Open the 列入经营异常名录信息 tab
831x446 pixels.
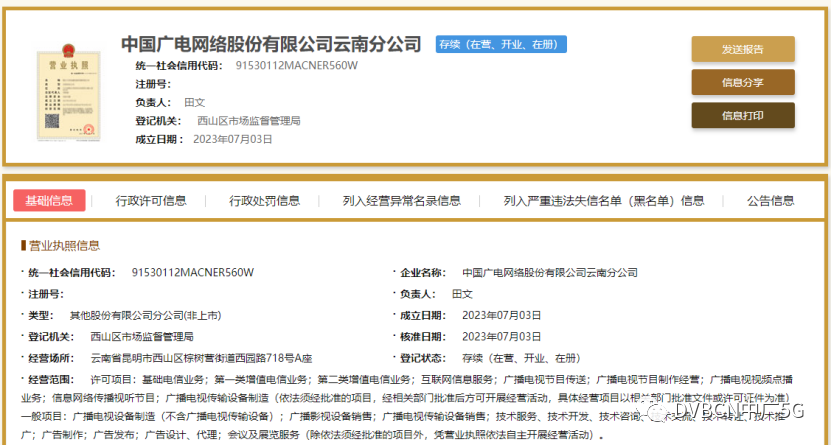click(402, 201)
